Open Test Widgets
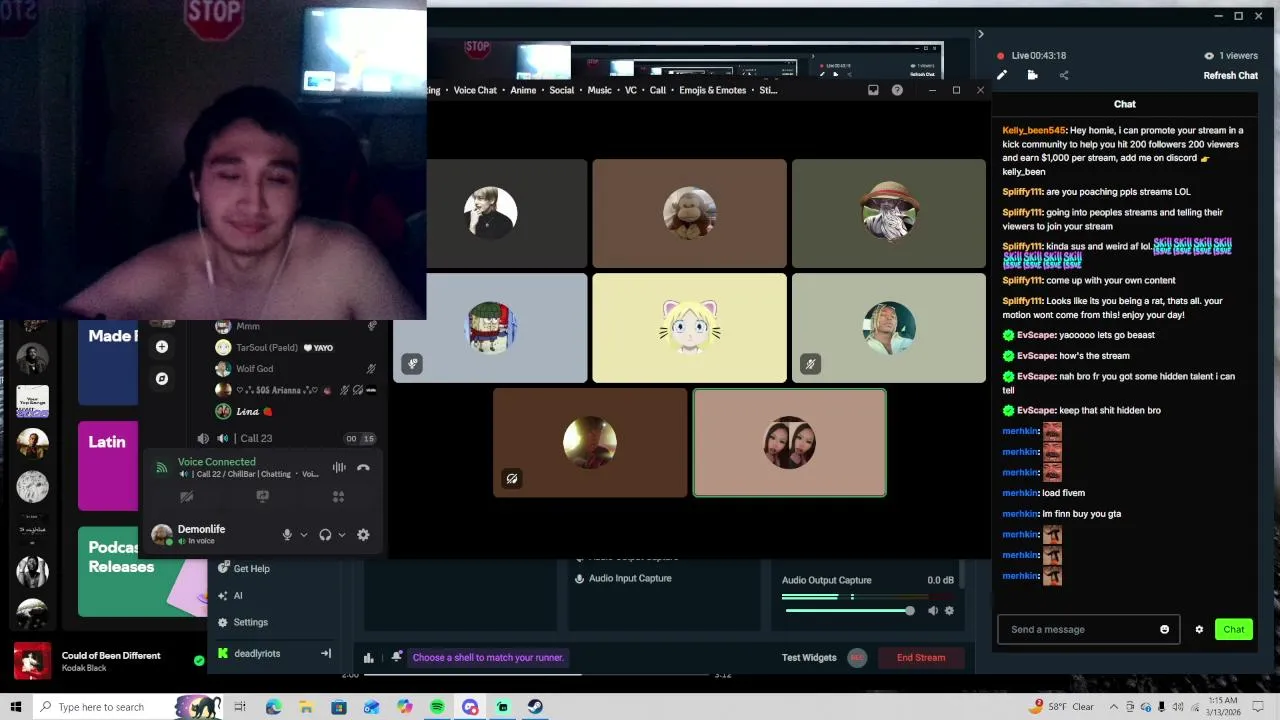 tap(809, 657)
